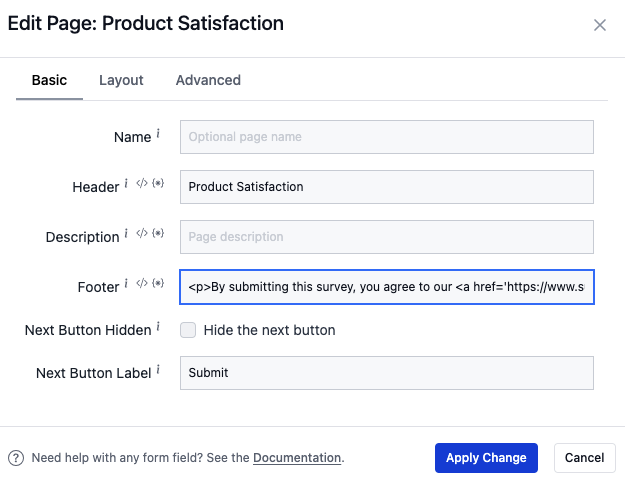
Task: Click the info icon next to Name
Action: click(x=158, y=134)
